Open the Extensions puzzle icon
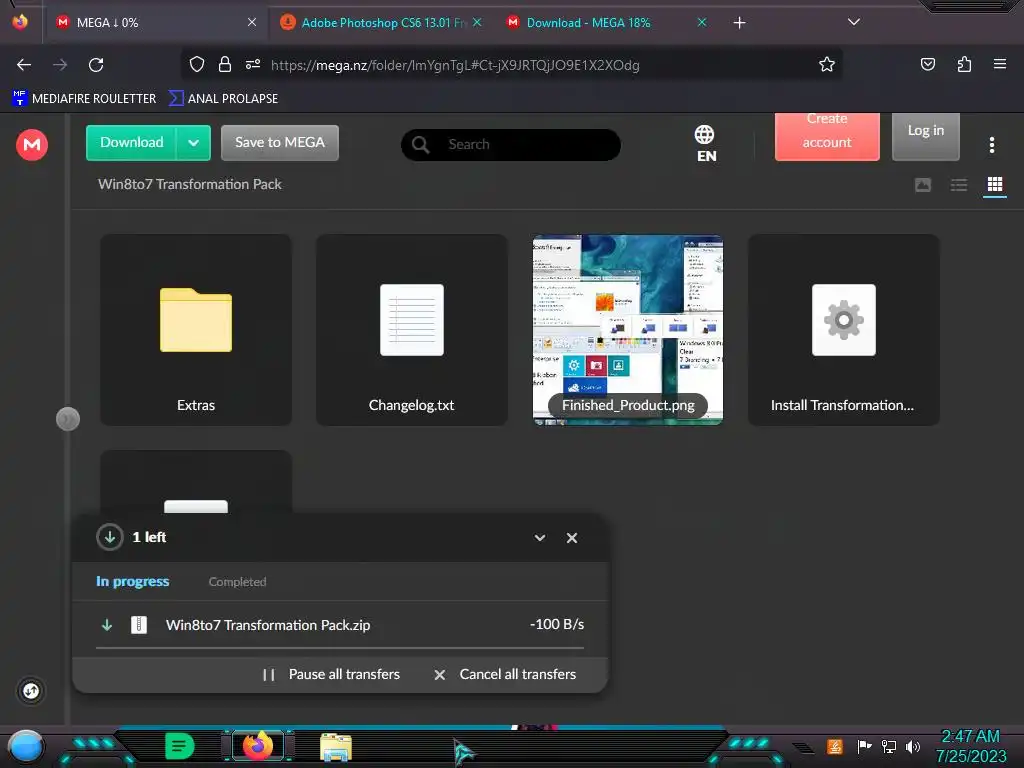This screenshot has height=768, width=1024. 964,64
